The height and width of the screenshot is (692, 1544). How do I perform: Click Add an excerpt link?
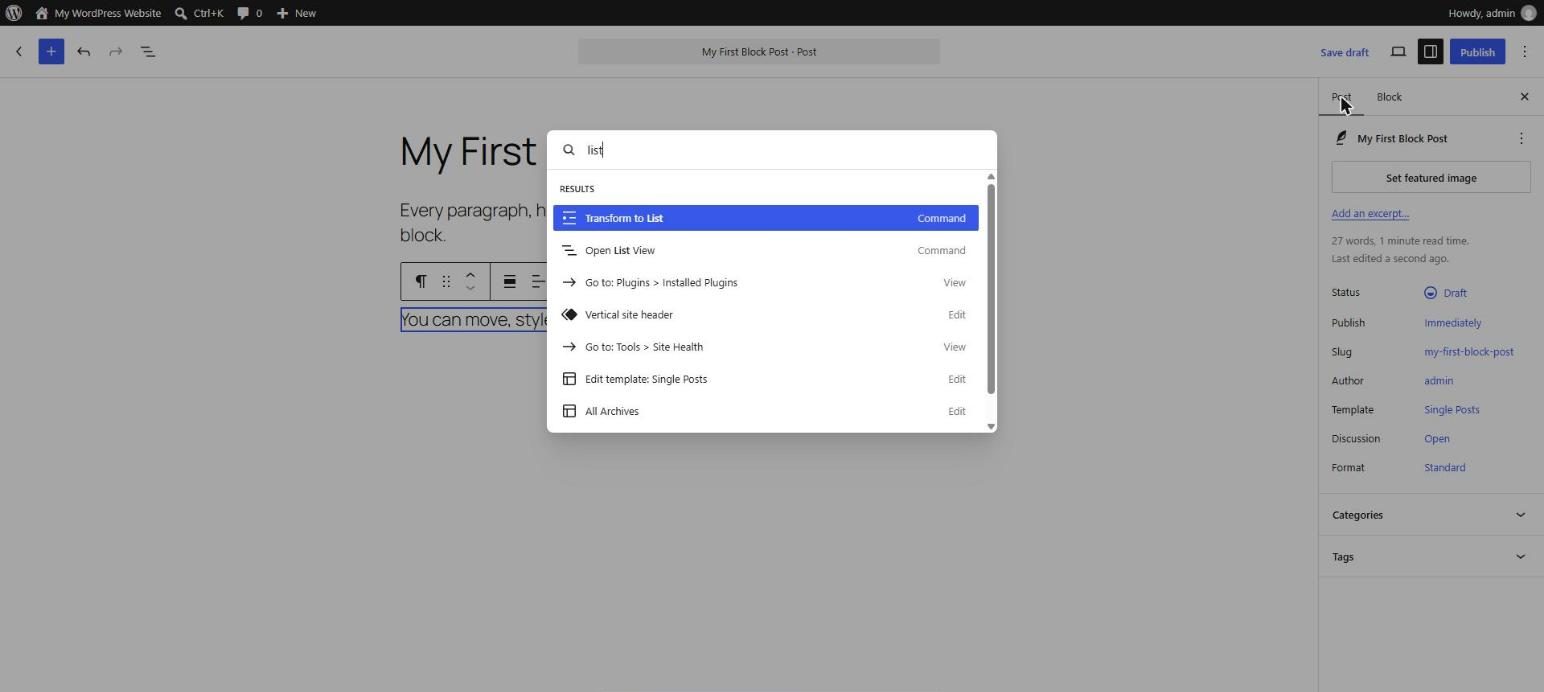[x=1370, y=213]
